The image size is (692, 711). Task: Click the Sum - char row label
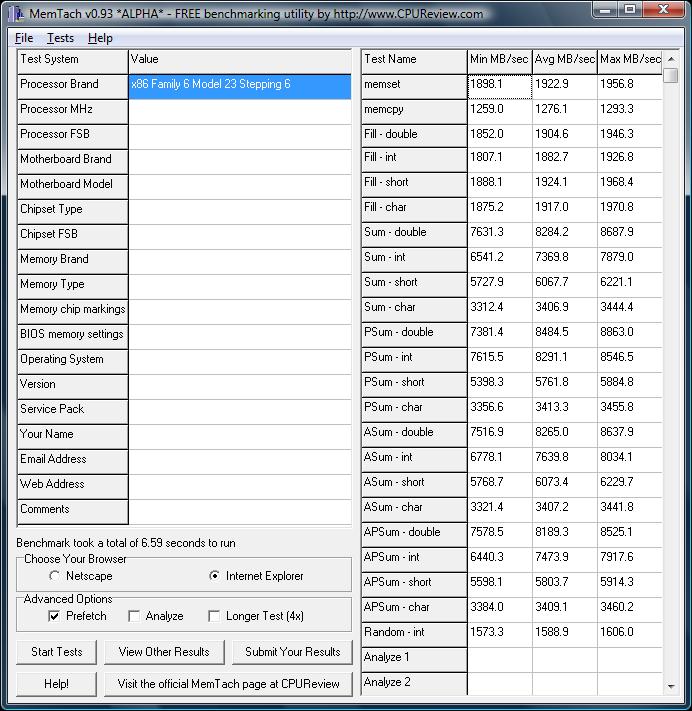[414, 310]
